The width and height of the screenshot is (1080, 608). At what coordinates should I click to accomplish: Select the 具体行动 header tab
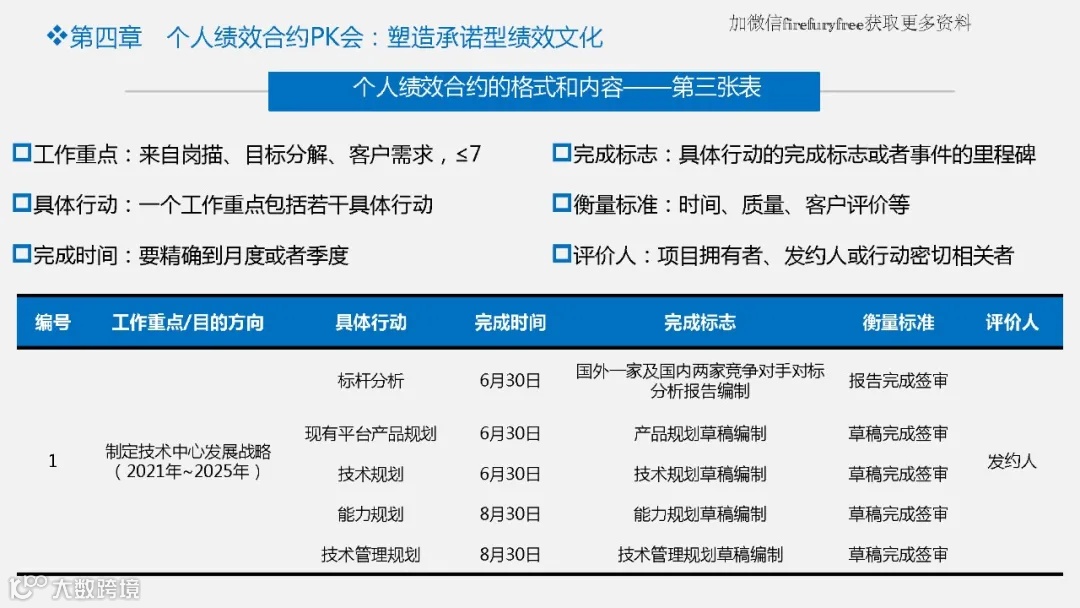(x=373, y=322)
